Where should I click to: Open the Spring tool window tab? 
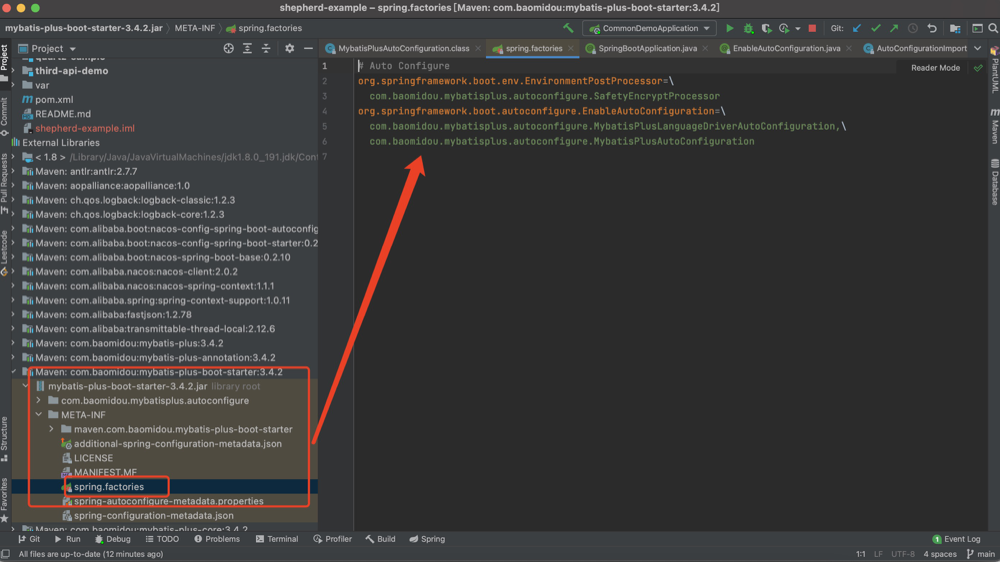click(x=427, y=539)
